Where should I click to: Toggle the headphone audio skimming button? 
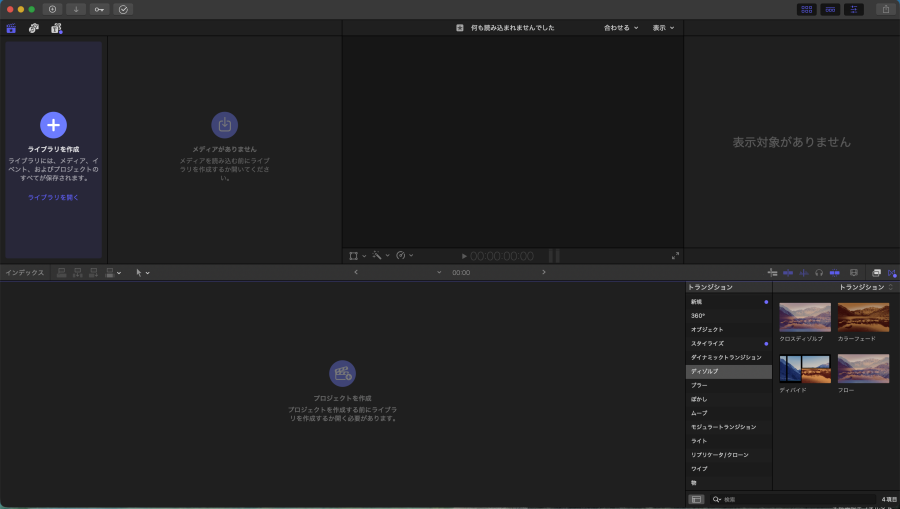click(819, 272)
